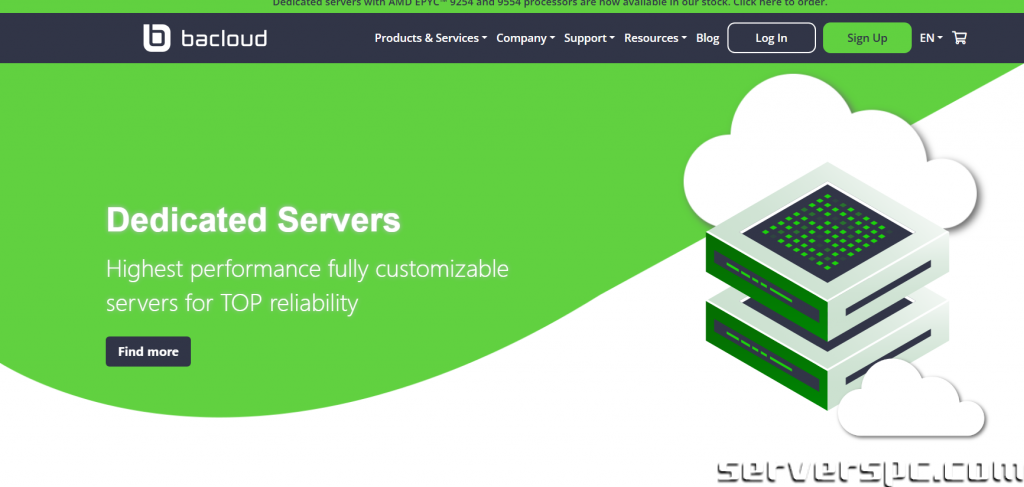Open the Resources dropdown menu

pyautogui.click(x=655, y=38)
